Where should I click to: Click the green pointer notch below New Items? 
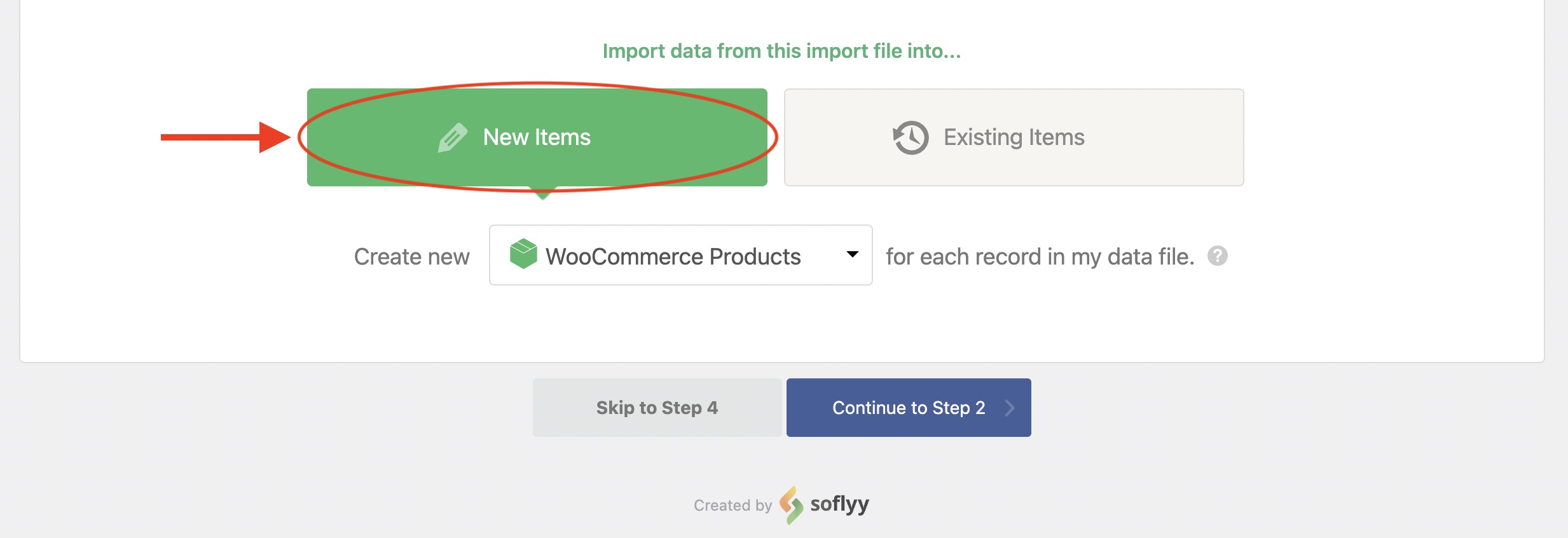point(542,194)
